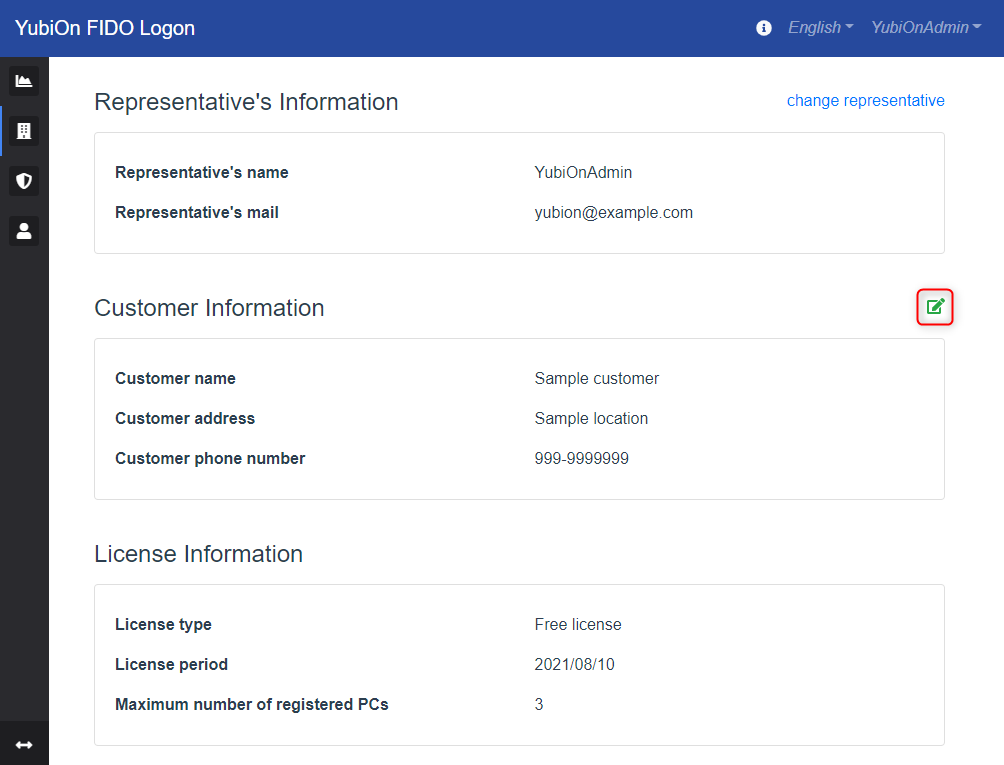Click the Customer phone number label
1004x765 pixels.
(210, 458)
